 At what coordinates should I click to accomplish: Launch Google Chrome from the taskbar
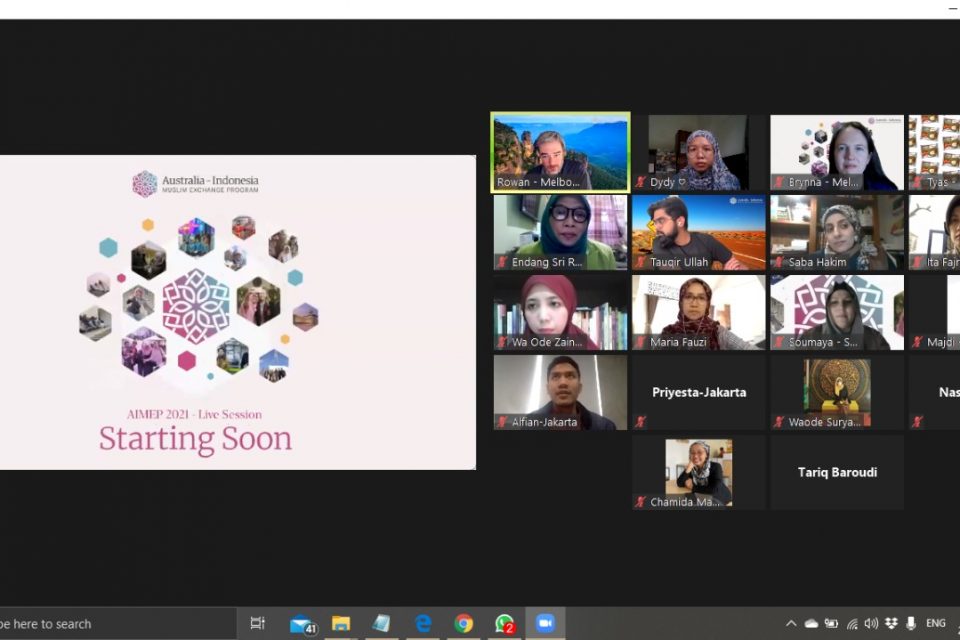[464, 623]
